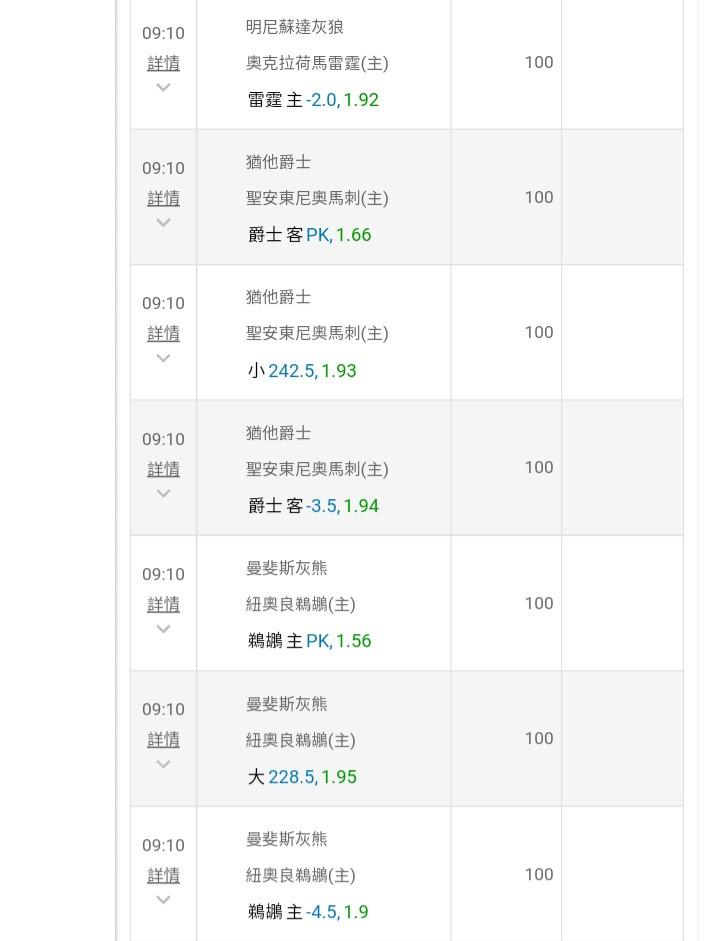
Task: Open 詳情 link for 鵜鶘 主 PK row
Action: [x=164, y=604]
